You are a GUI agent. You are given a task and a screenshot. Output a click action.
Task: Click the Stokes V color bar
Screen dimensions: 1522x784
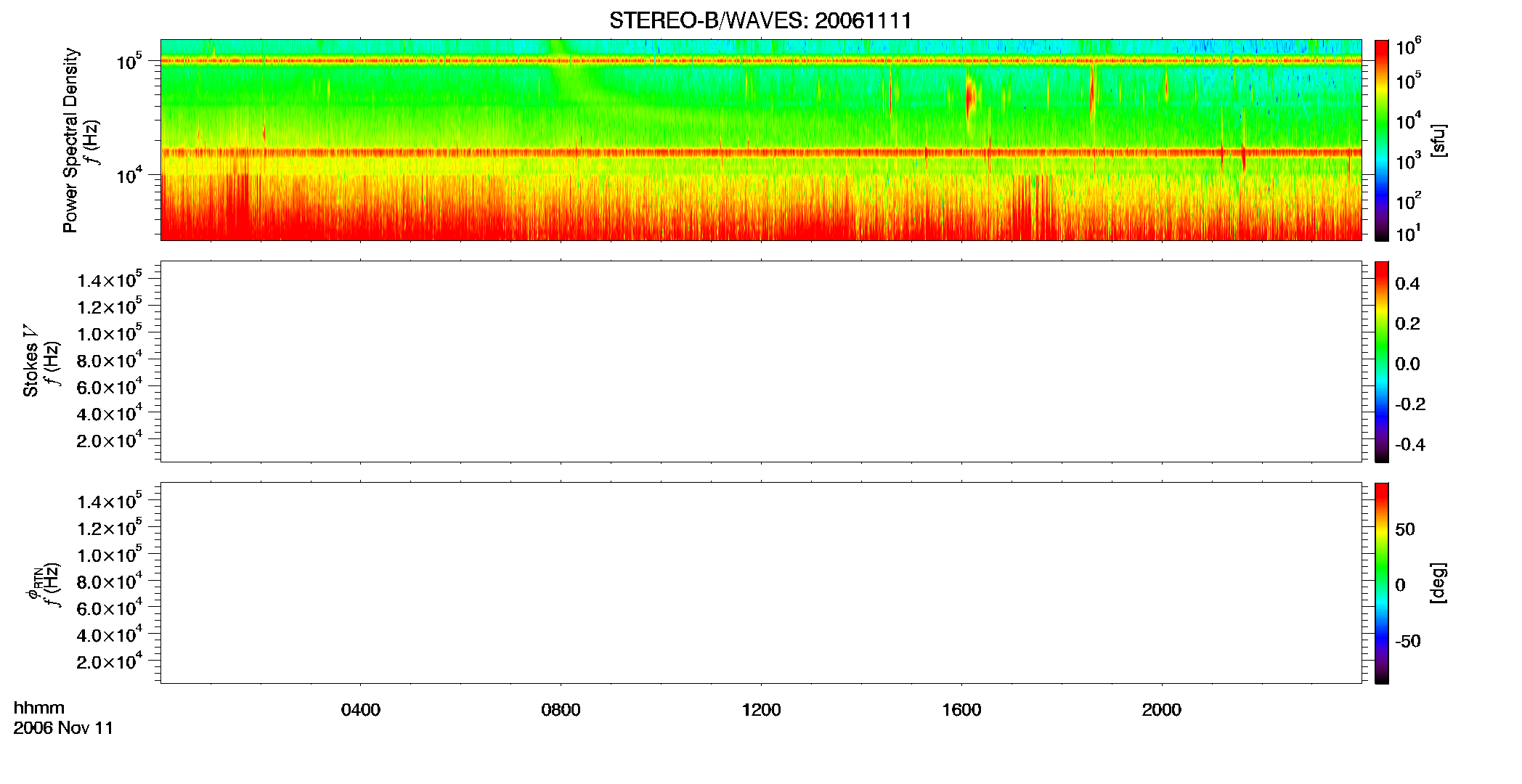(1382, 362)
